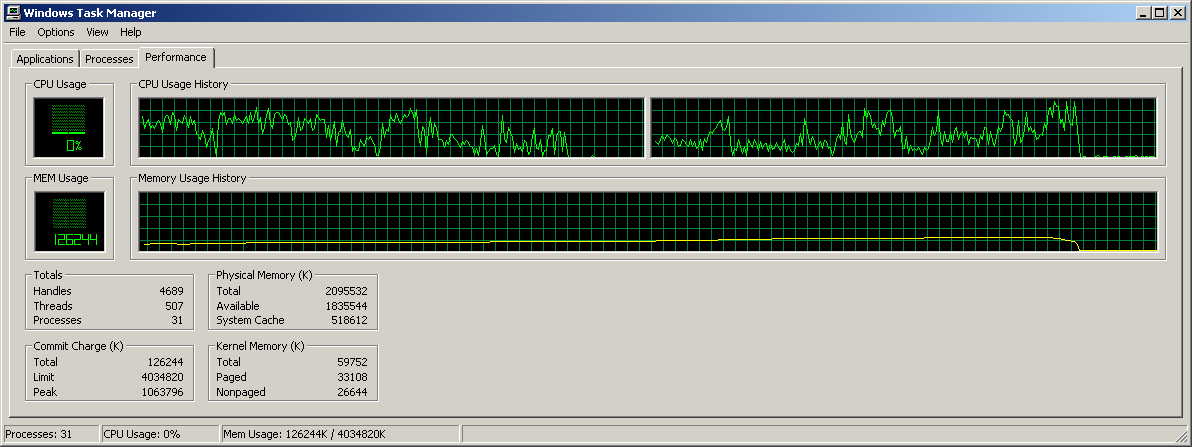Open the File menu

pyautogui.click(x=17, y=32)
